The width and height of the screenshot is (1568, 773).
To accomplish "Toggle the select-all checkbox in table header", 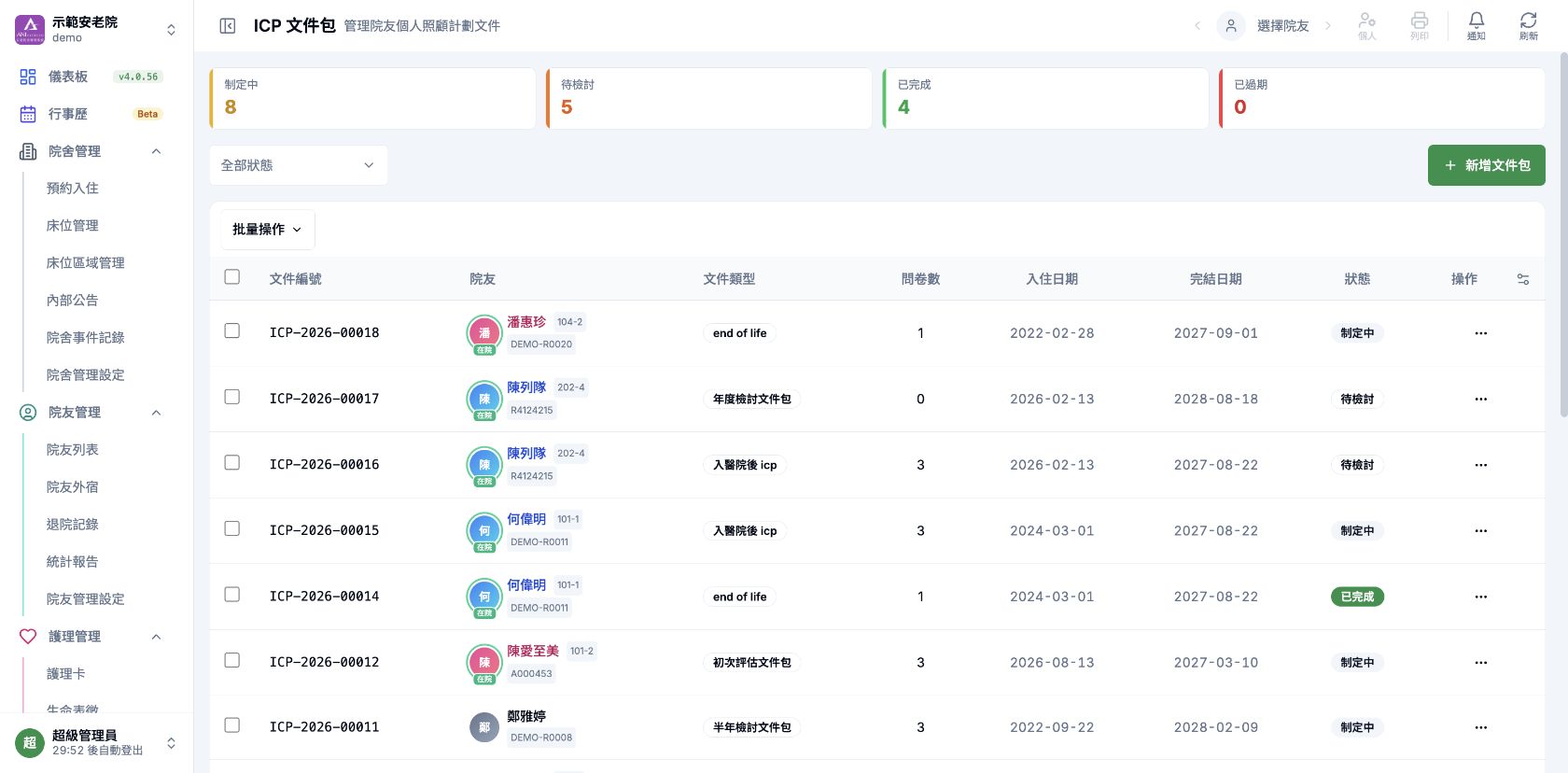I will [232, 277].
